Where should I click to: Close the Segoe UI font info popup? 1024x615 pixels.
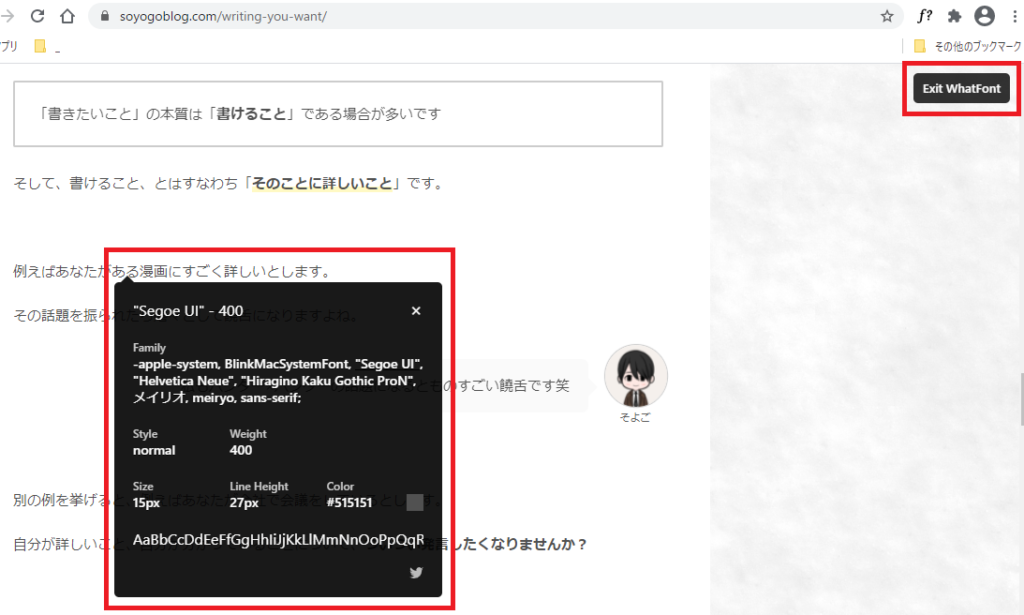416,311
